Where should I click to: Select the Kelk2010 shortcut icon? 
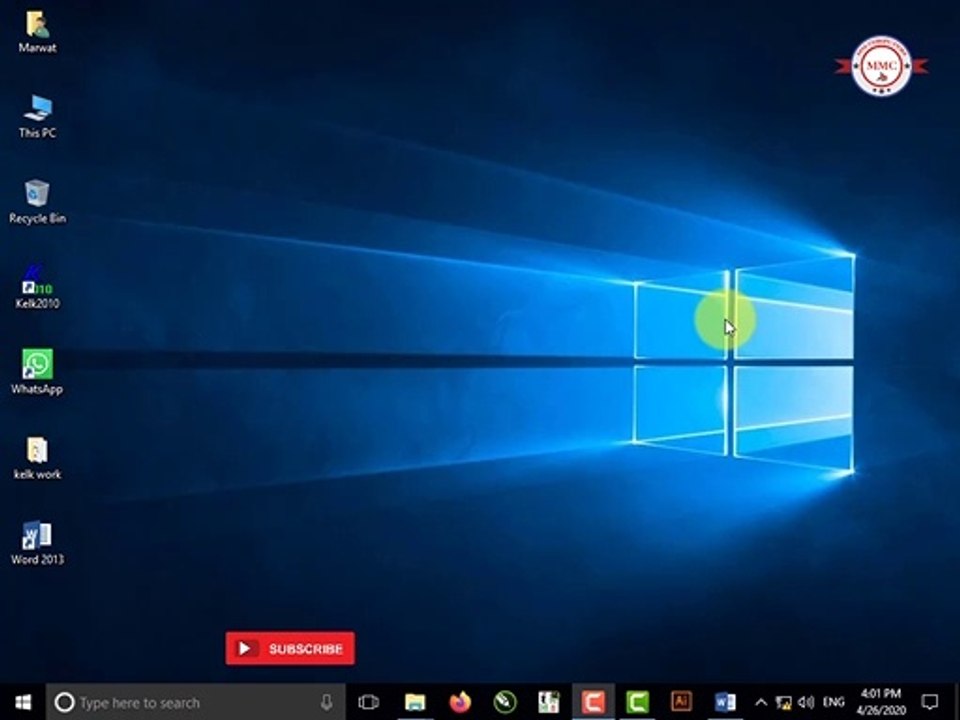37,287
